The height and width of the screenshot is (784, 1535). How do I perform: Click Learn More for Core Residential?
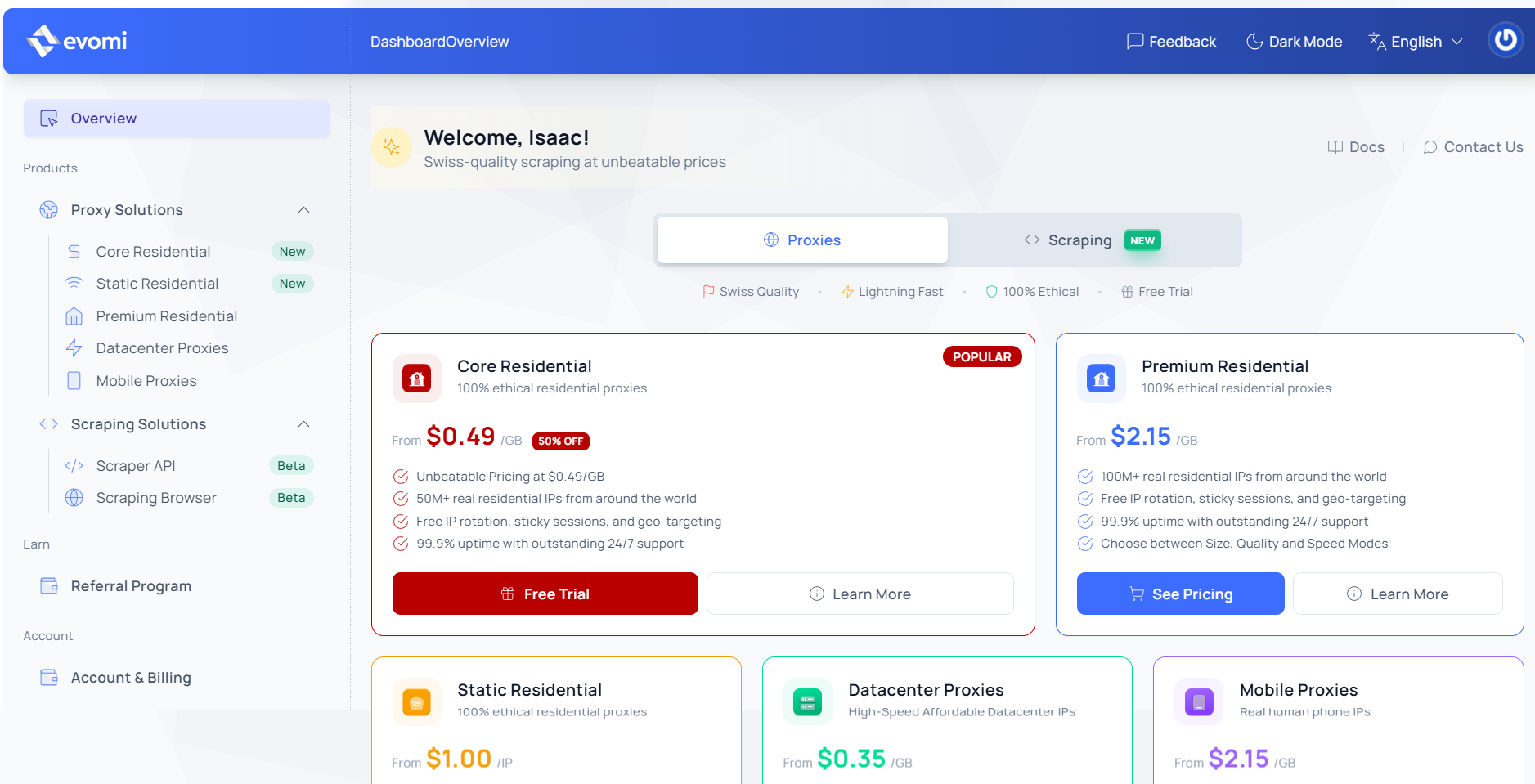(x=860, y=594)
